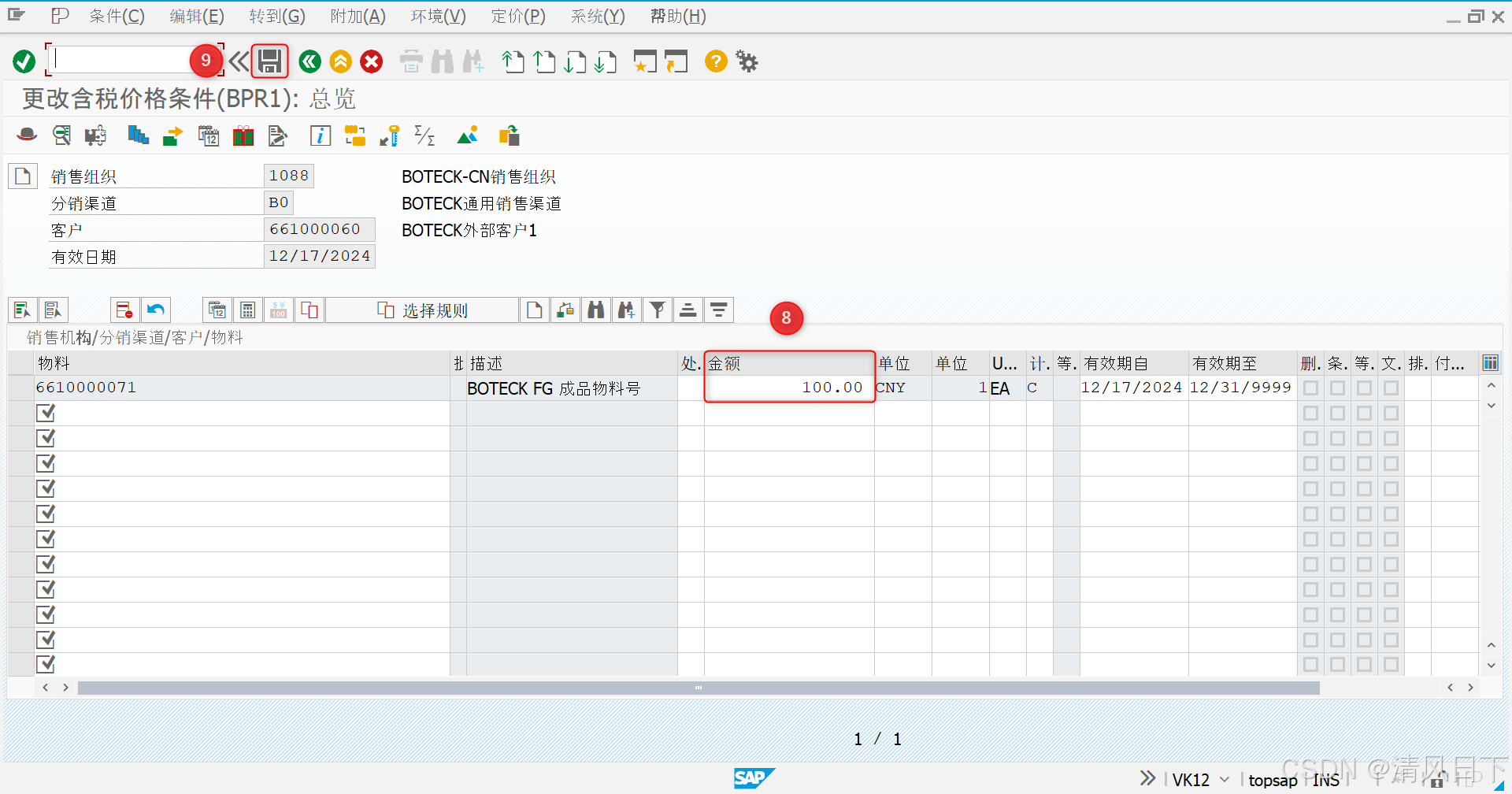Image resolution: width=1512 pixels, height=794 pixels.
Task: Click the yellow Help question mark icon
Action: [716, 61]
